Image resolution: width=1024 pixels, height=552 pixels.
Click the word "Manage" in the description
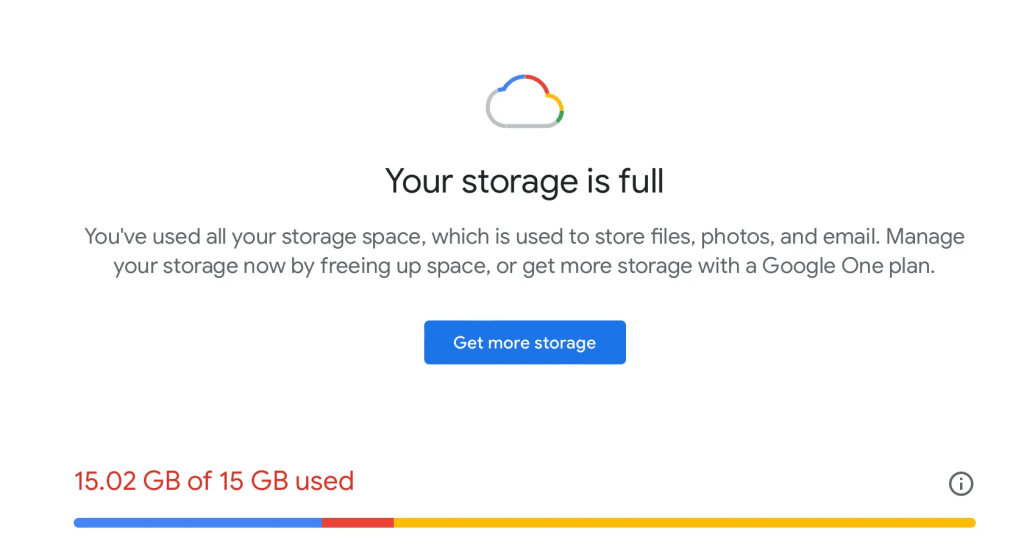(925, 237)
